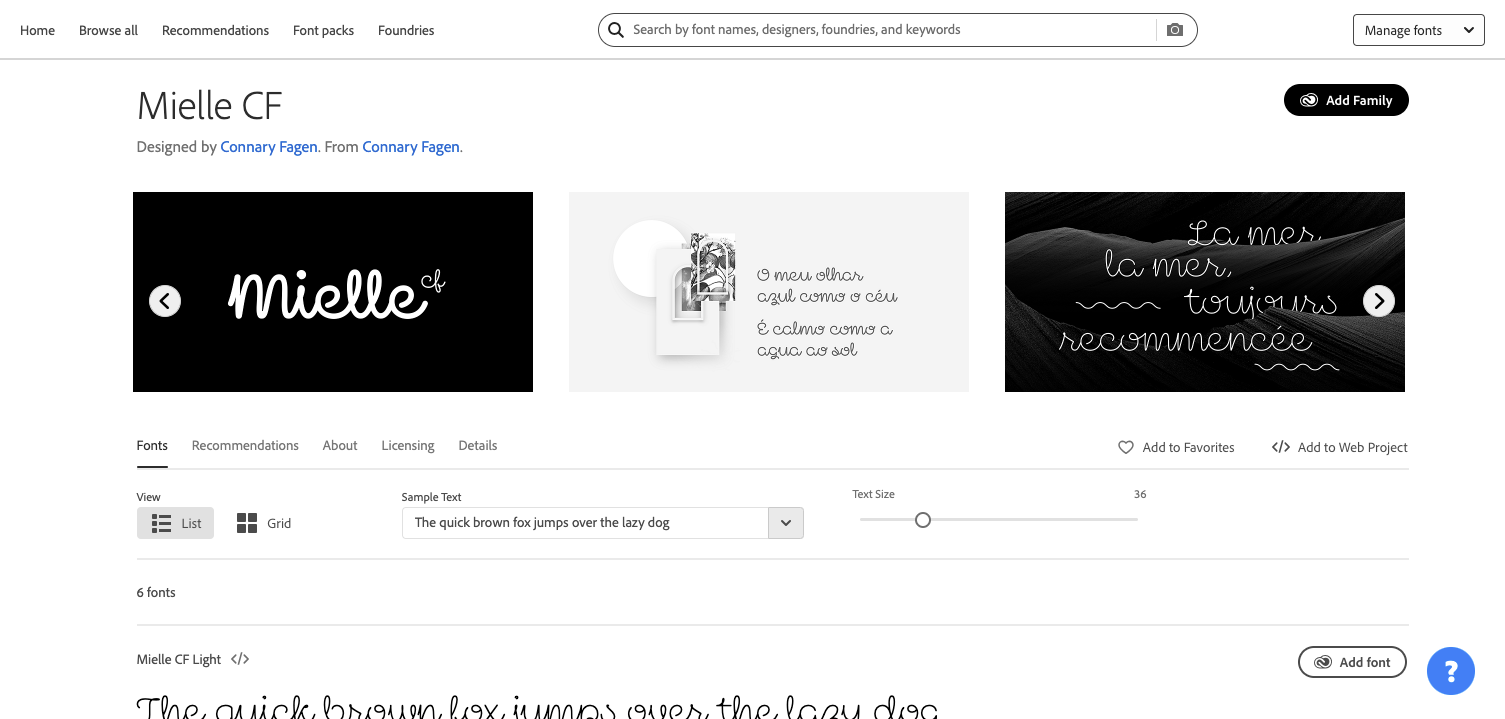Viewport: 1505px width, 719px height.
Task: Open the Manage fonts dropdown
Action: (1418, 30)
